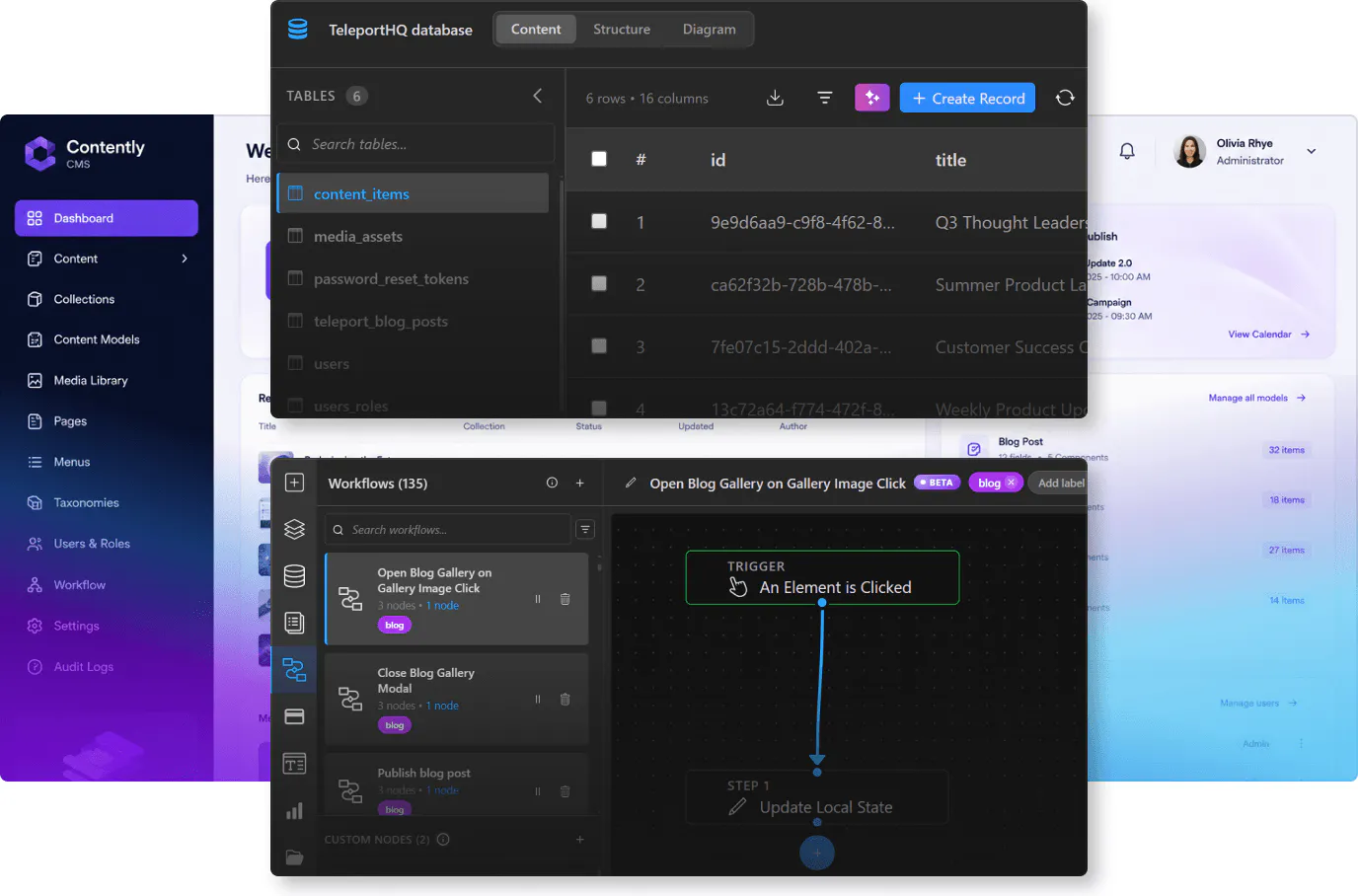Check the row 2 checkbox
Viewport: 1358px width, 896px height.
click(599, 283)
